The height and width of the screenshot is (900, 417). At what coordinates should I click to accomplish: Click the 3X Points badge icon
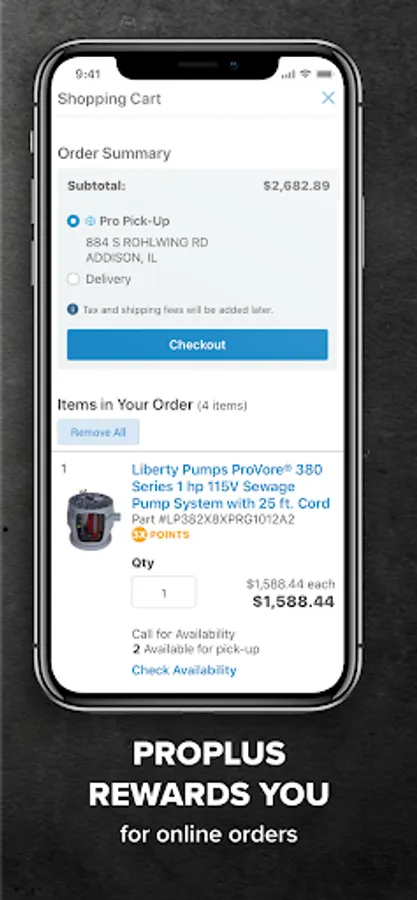click(x=139, y=535)
